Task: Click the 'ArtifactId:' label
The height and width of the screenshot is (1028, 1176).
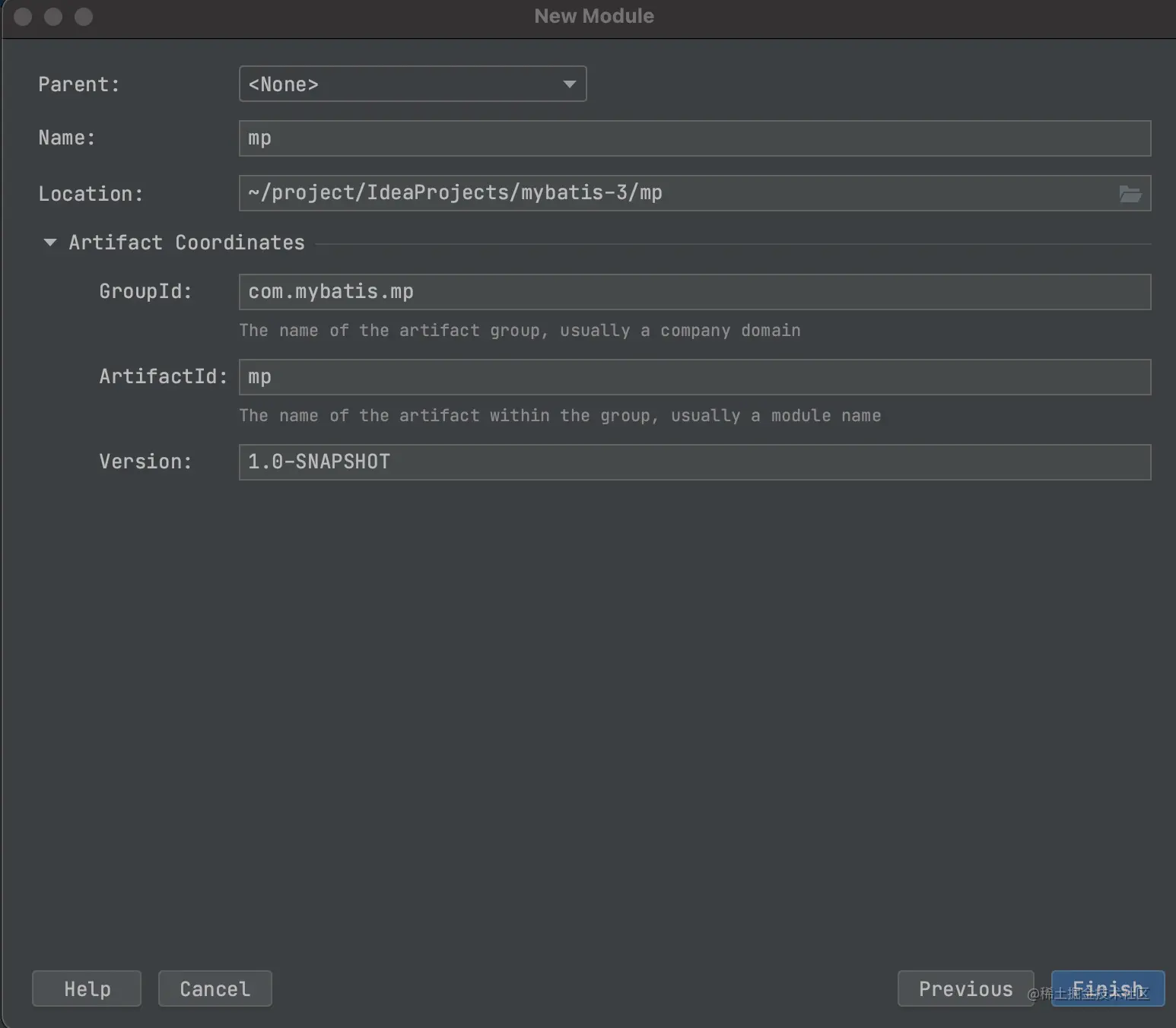Action: pyautogui.click(x=164, y=376)
